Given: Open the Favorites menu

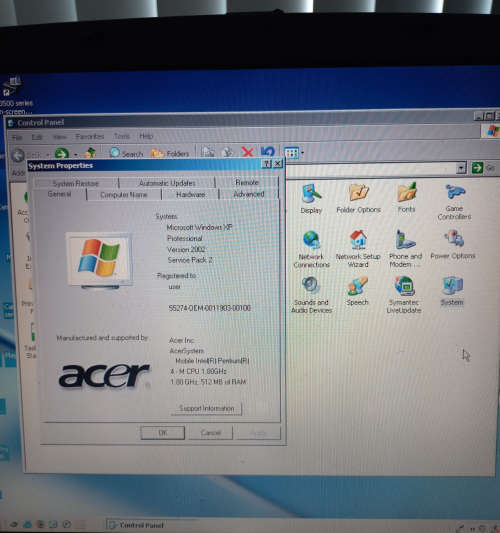Looking at the screenshot, I should coord(90,136).
